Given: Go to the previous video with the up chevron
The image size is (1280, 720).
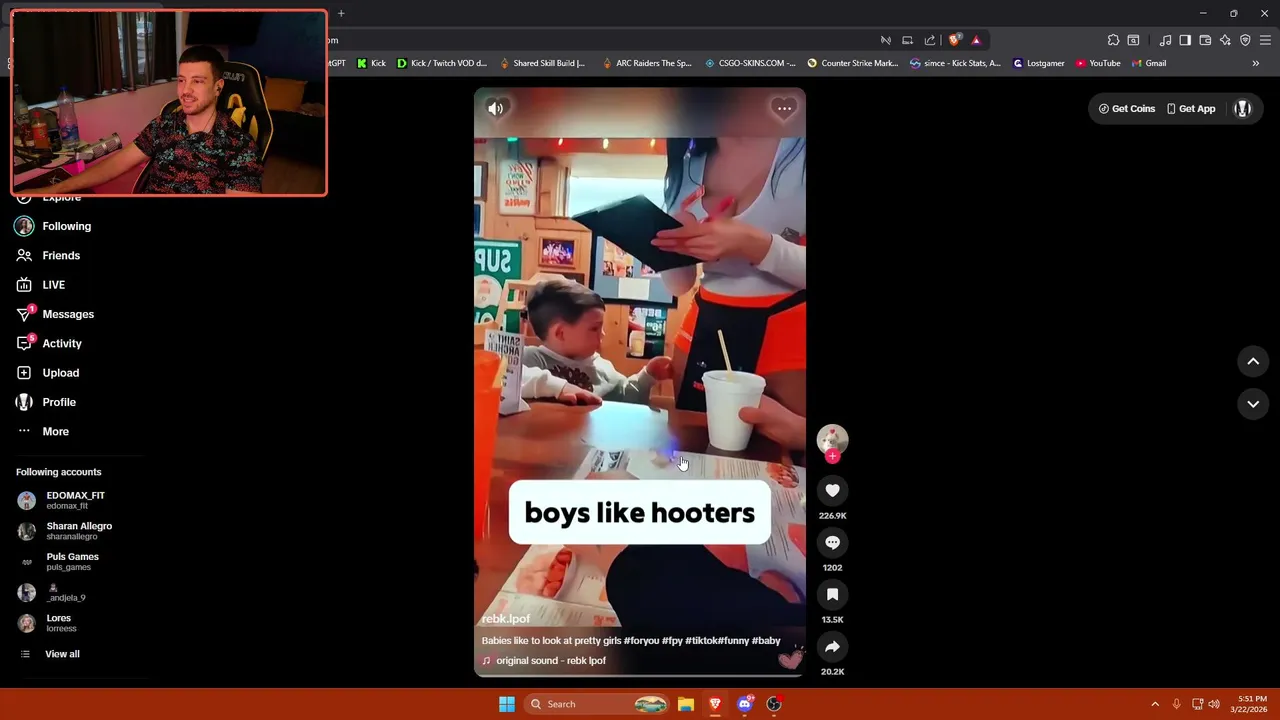Looking at the screenshot, I should [1253, 361].
